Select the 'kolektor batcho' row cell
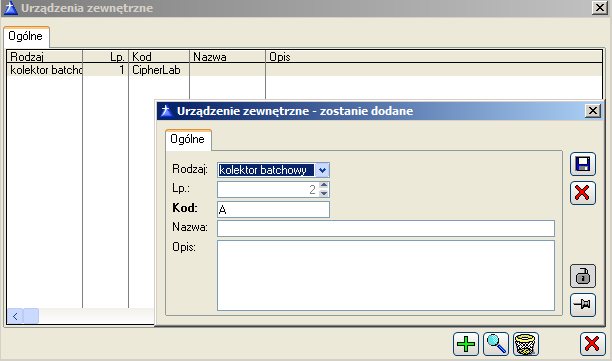The width and height of the screenshot is (612, 361). pyautogui.click(x=44, y=70)
